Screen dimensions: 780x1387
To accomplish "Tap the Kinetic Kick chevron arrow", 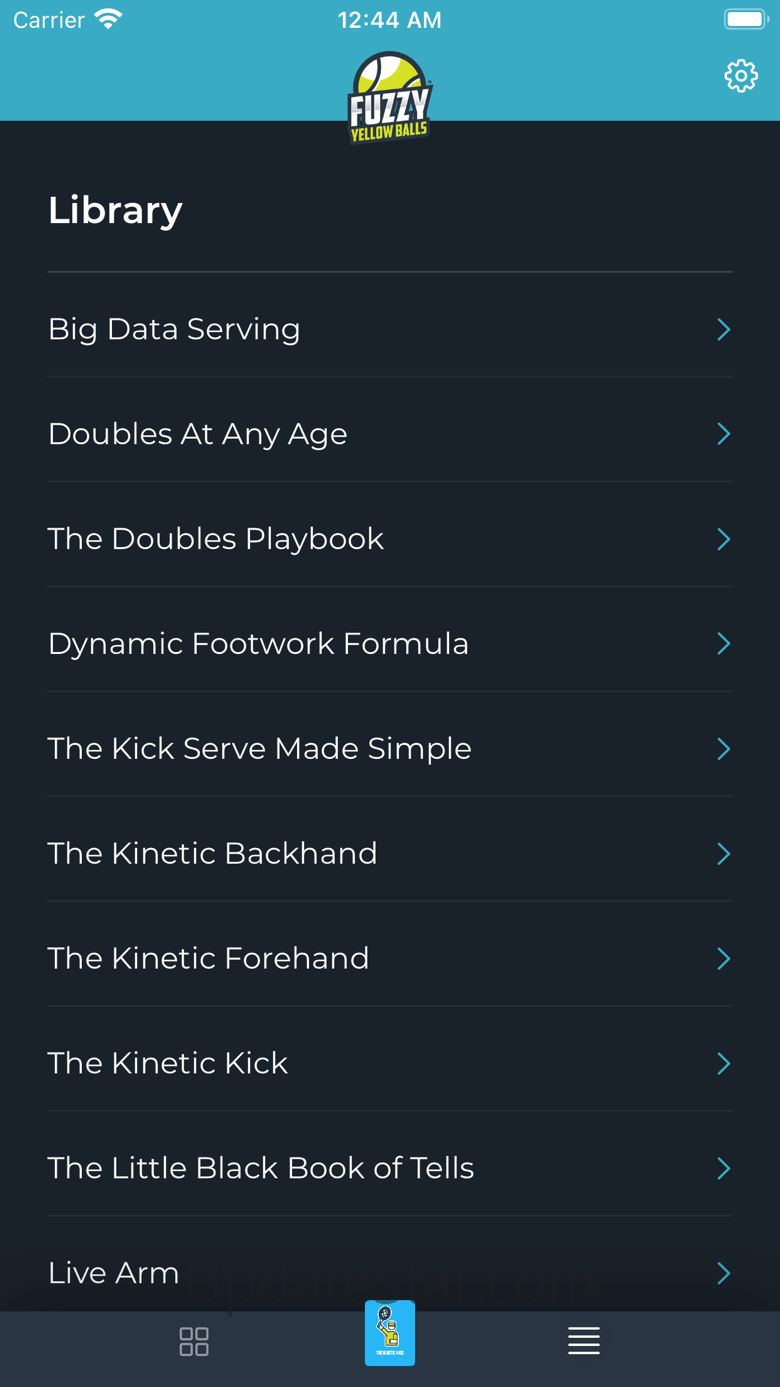I will (x=724, y=1063).
